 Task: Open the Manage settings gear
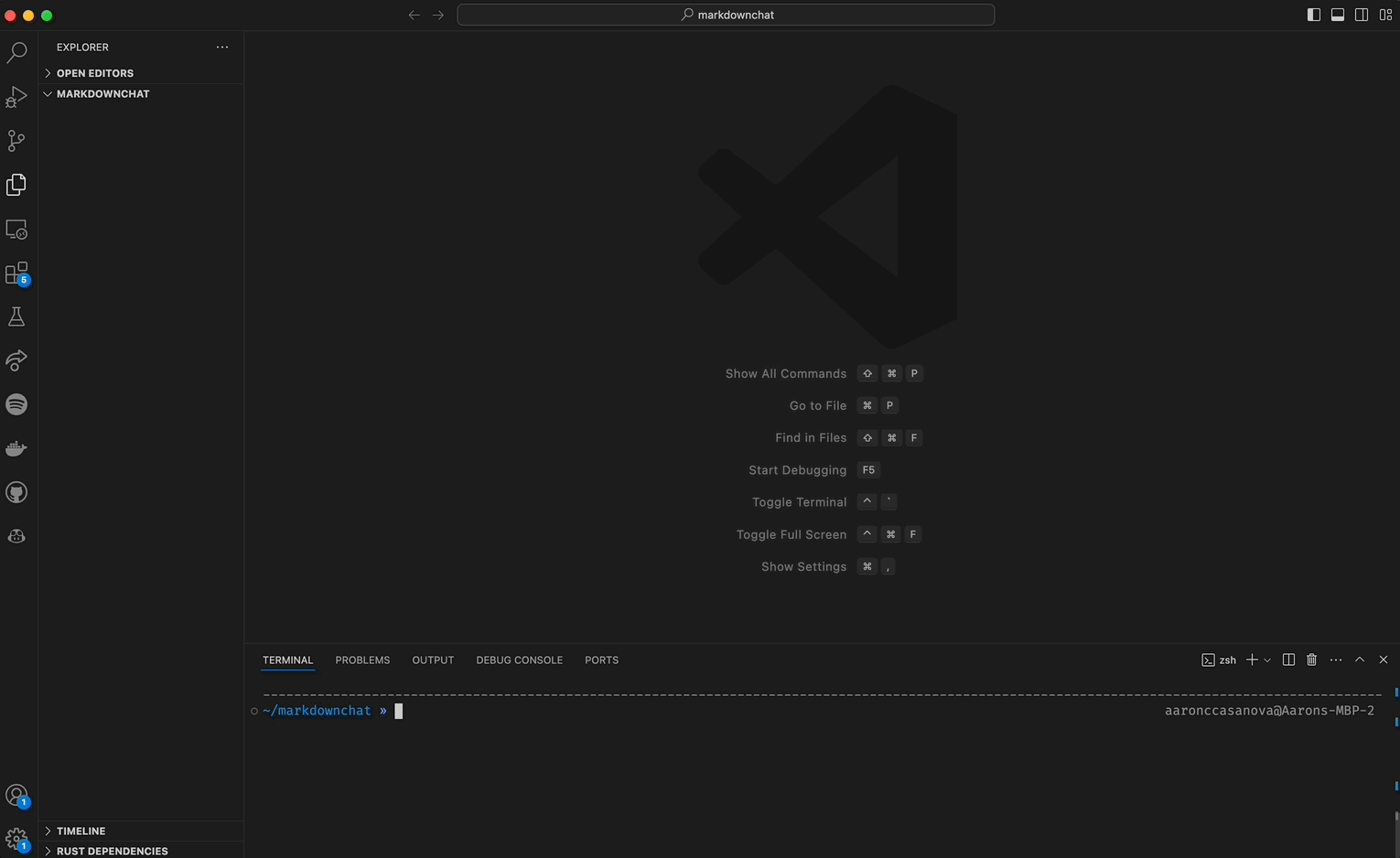pyautogui.click(x=16, y=839)
